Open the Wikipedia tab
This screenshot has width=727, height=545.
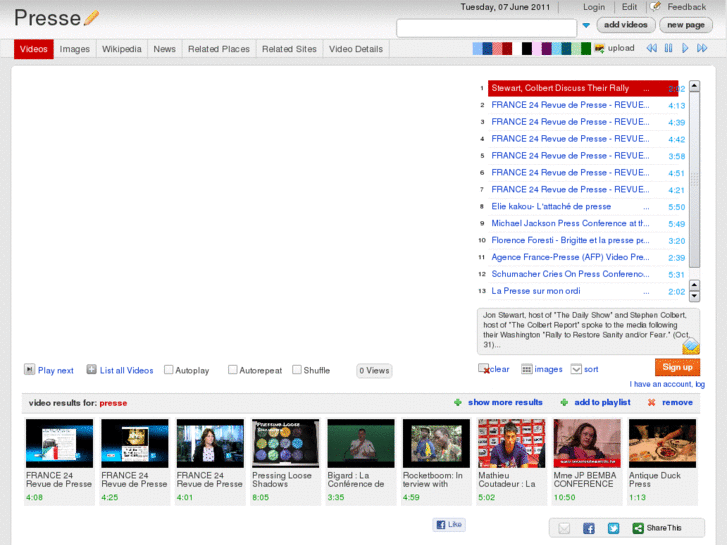click(x=121, y=49)
